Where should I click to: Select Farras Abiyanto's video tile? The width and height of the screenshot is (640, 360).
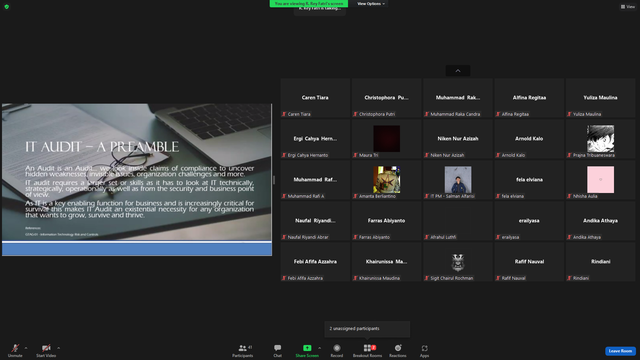coord(387,221)
